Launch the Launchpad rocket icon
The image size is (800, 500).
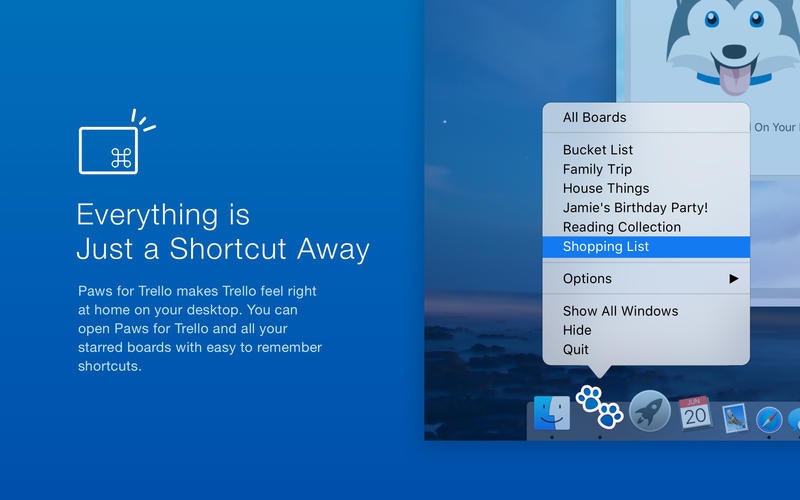tap(649, 411)
